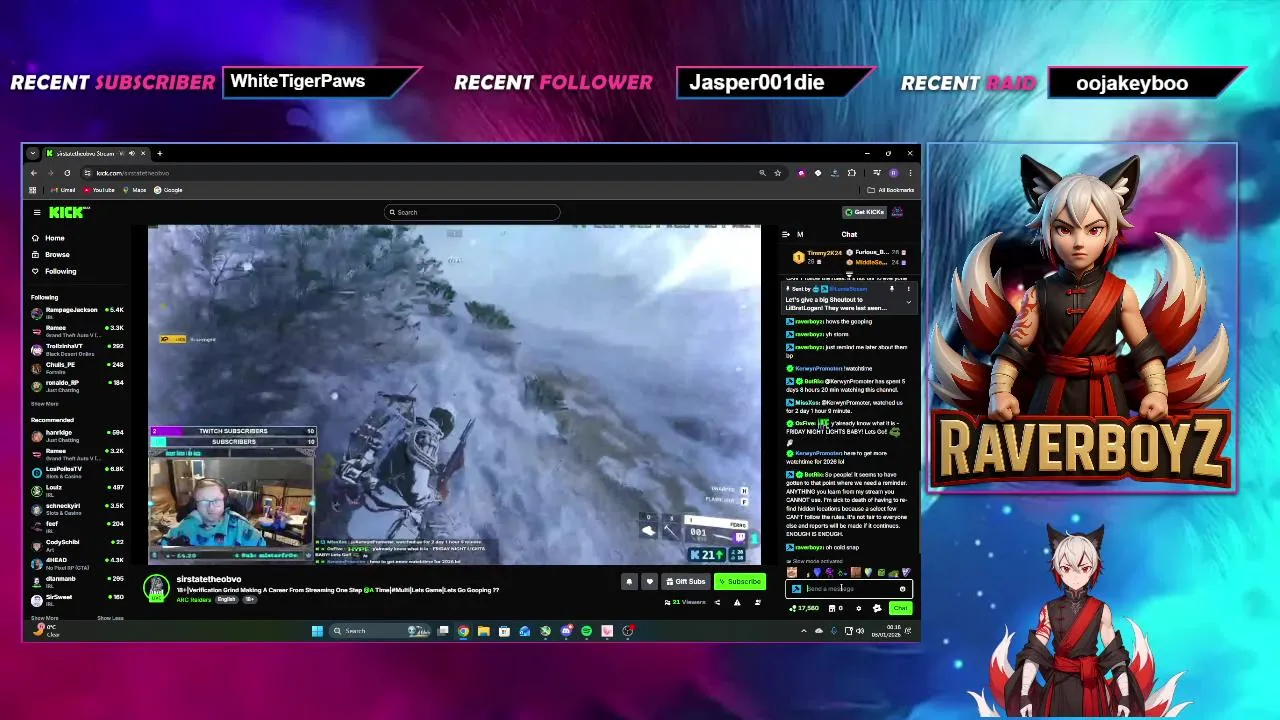Click the Subscribe button
The height and width of the screenshot is (720, 1280).
[740, 582]
